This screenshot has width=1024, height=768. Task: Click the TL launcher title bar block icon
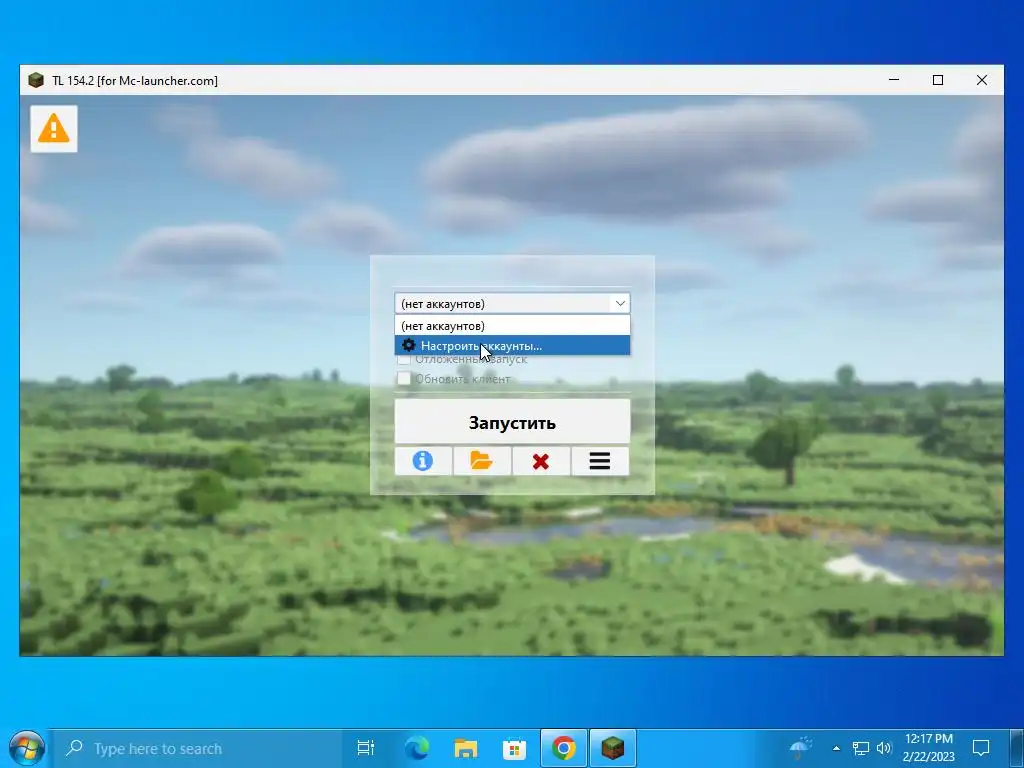36,80
